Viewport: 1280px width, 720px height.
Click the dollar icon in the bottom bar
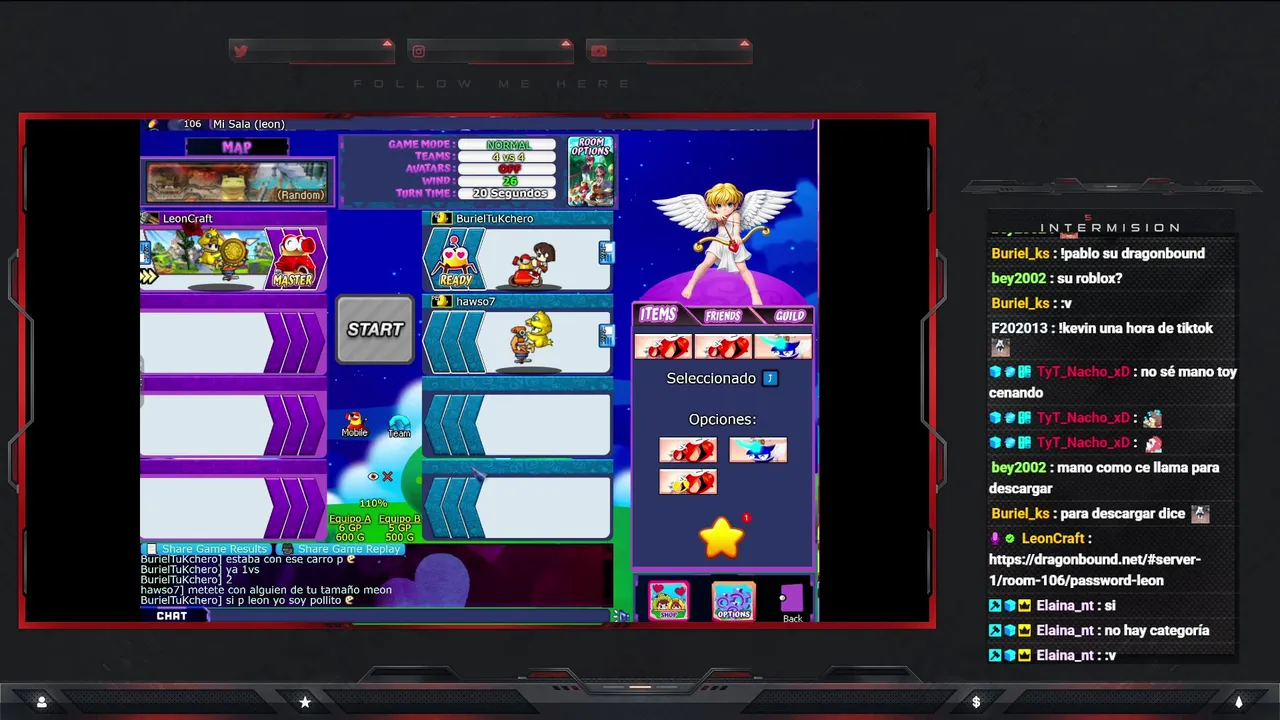tap(976, 702)
